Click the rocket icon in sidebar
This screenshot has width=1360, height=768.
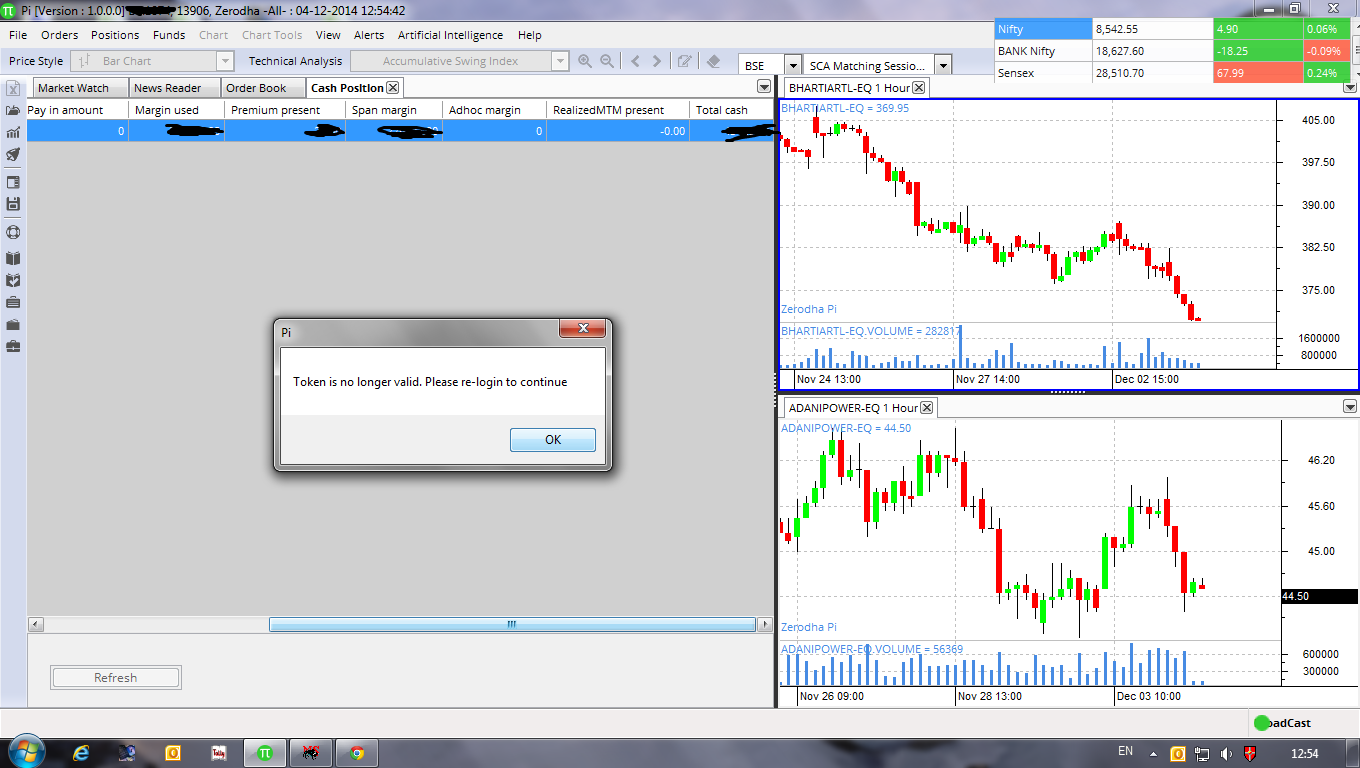tap(13, 154)
